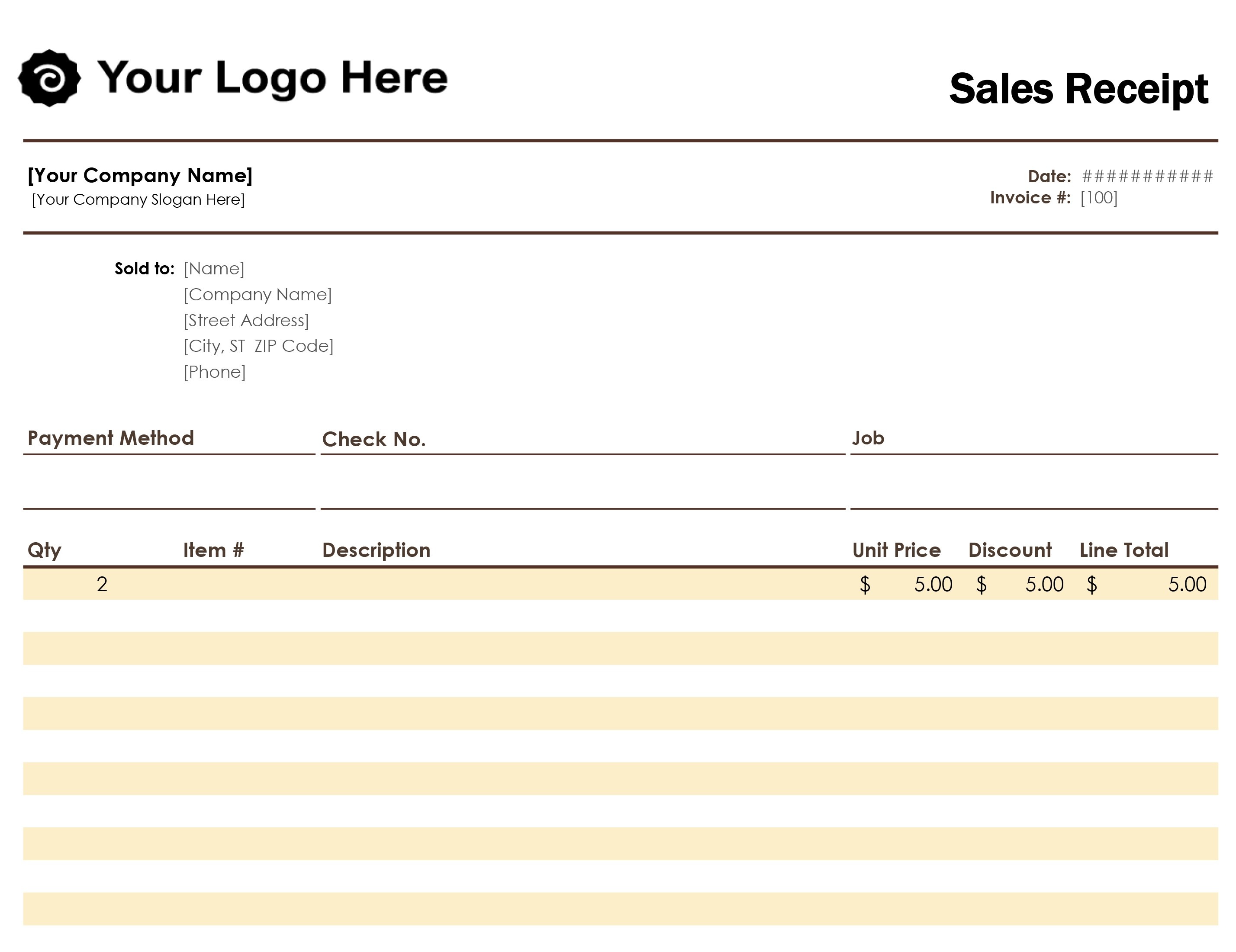Select the Line Total 5.00 cell

click(x=1147, y=584)
